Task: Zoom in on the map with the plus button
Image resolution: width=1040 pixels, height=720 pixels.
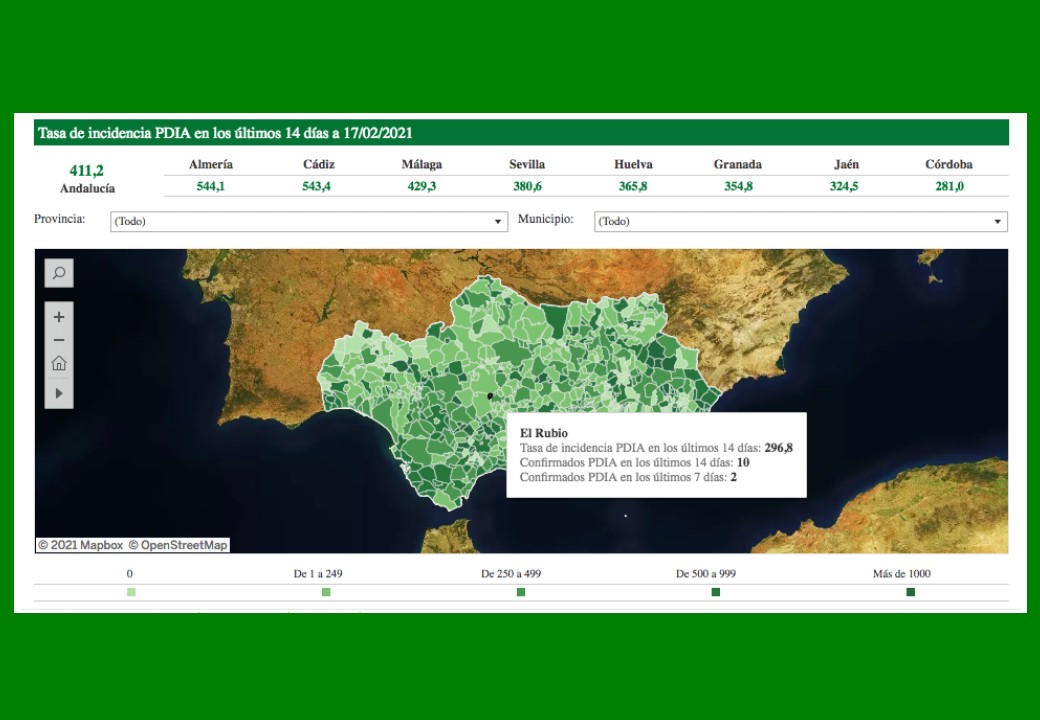Action: pyautogui.click(x=59, y=317)
